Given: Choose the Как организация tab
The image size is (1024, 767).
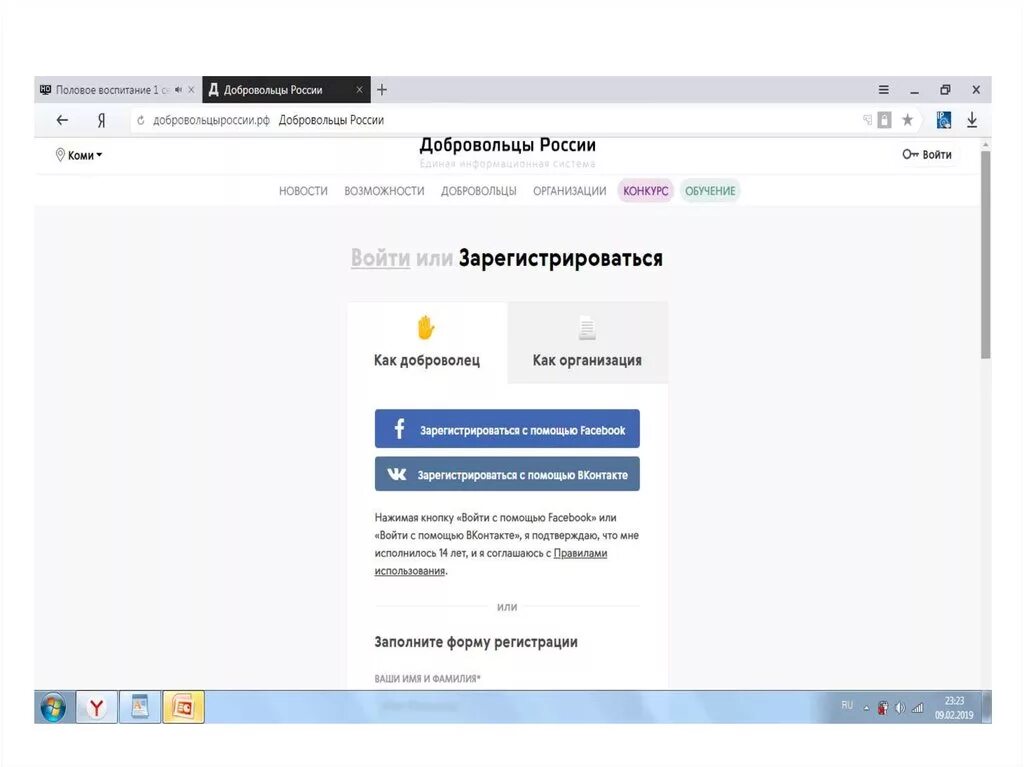Looking at the screenshot, I should click(587, 342).
